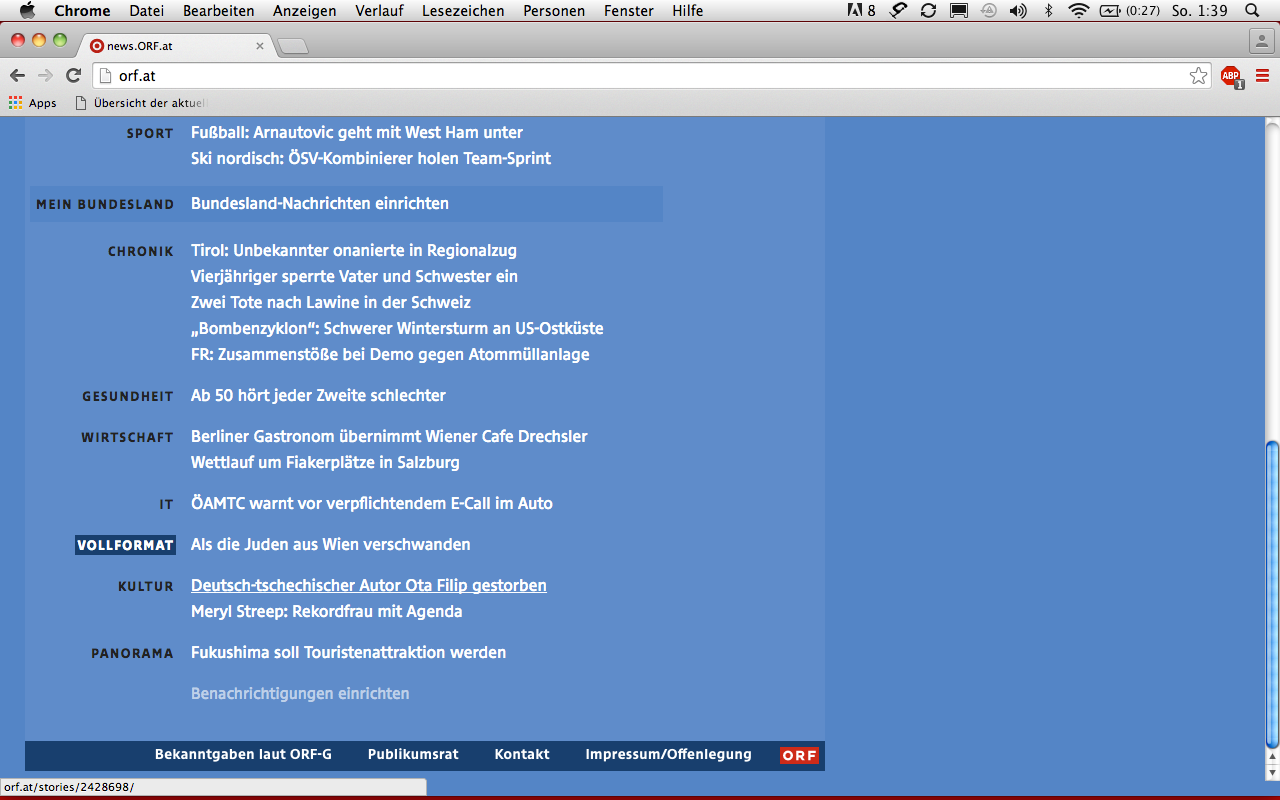The image size is (1280, 800).
Task: Click the browser back arrow
Action: (17, 75)
